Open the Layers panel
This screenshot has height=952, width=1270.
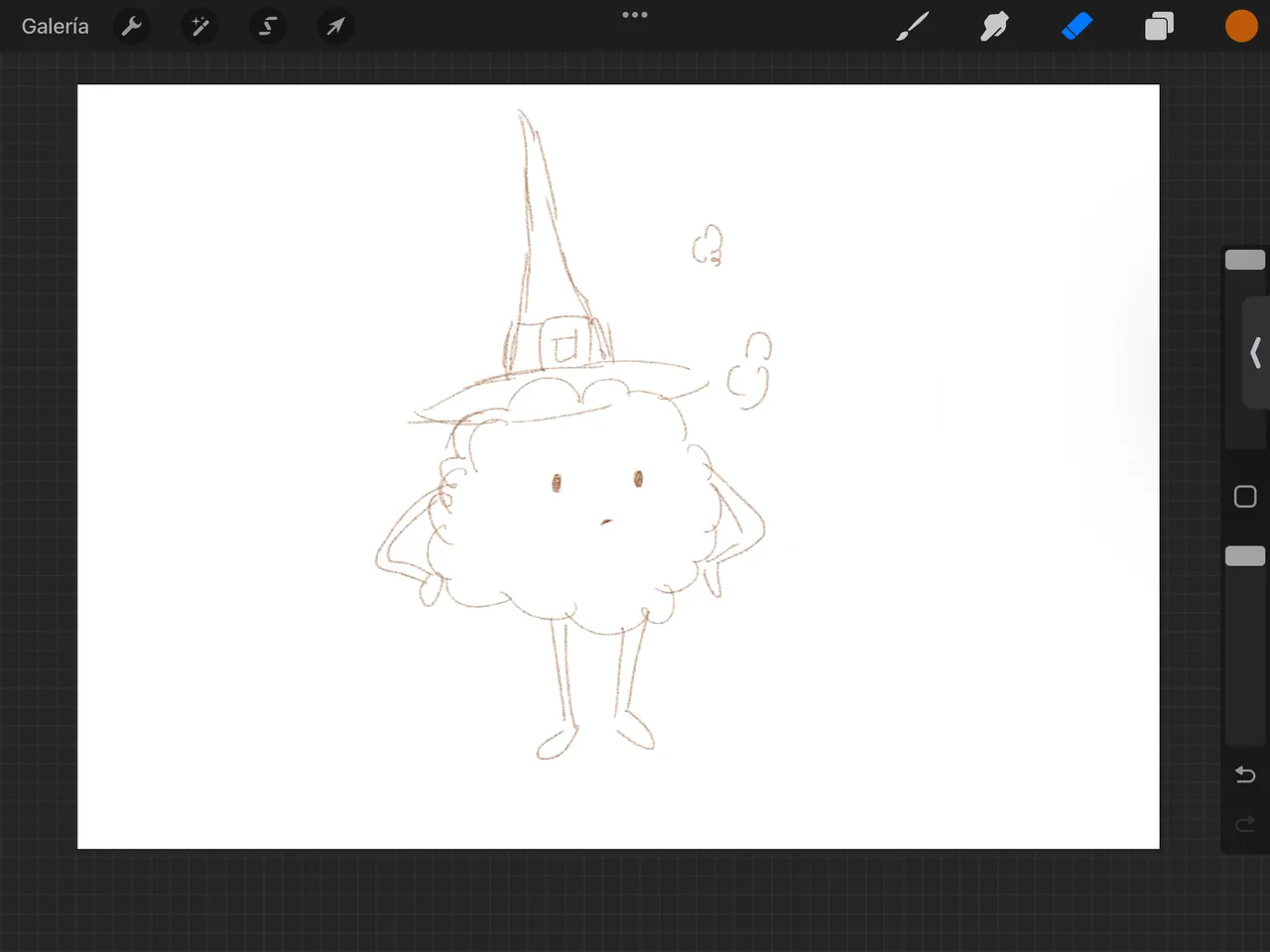click(1159, 27)
